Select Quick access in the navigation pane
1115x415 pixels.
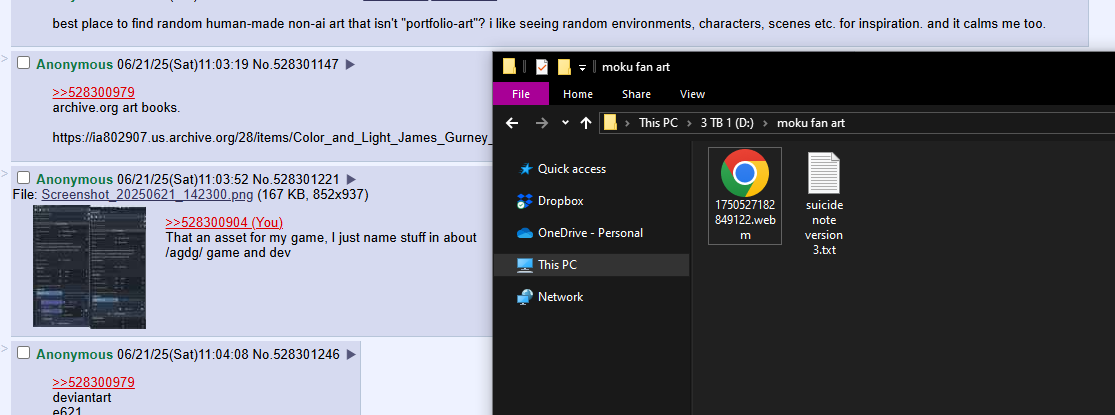click(x=572, y=169)
